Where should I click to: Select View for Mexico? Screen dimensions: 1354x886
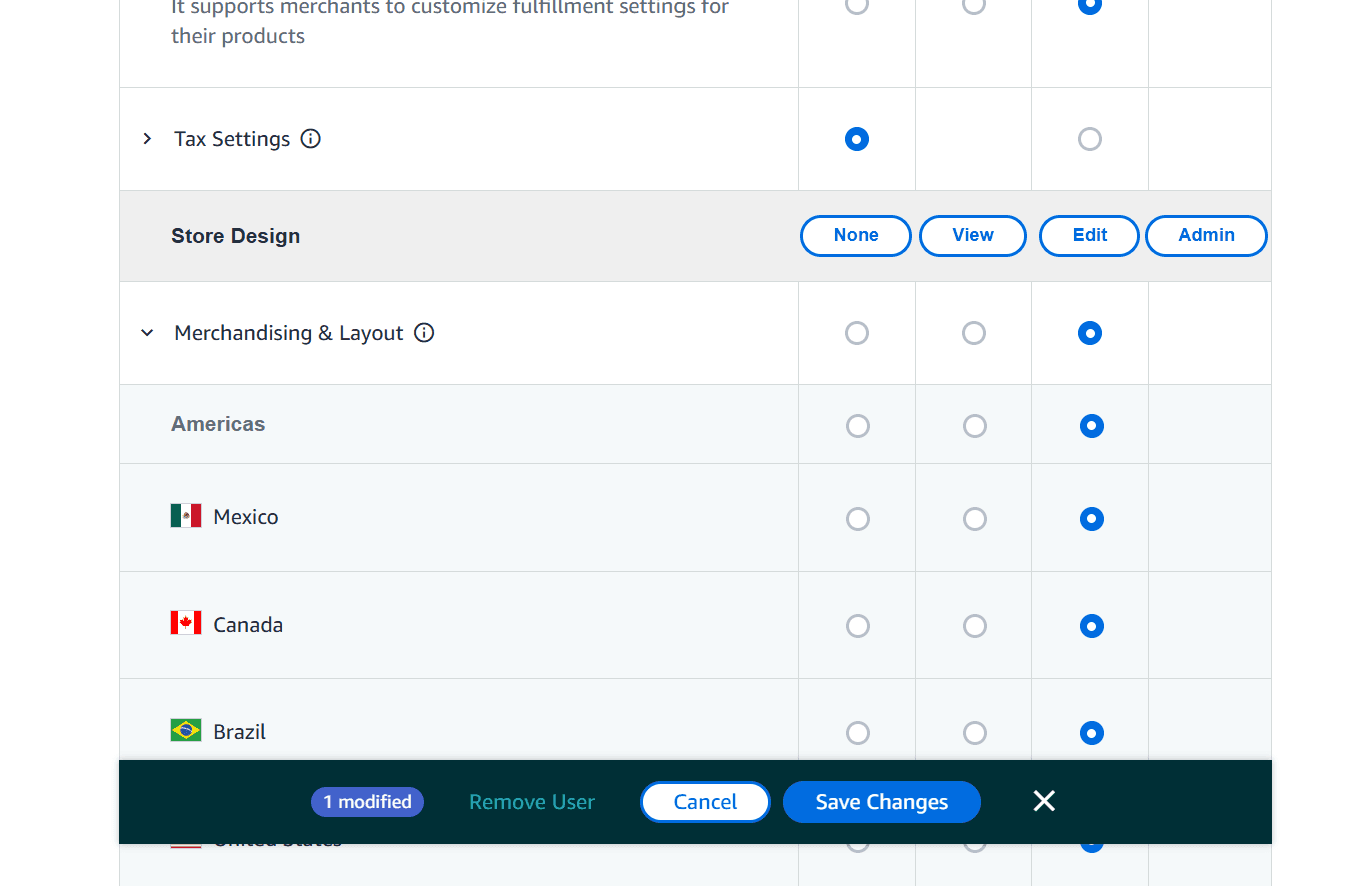click(975, 519)
